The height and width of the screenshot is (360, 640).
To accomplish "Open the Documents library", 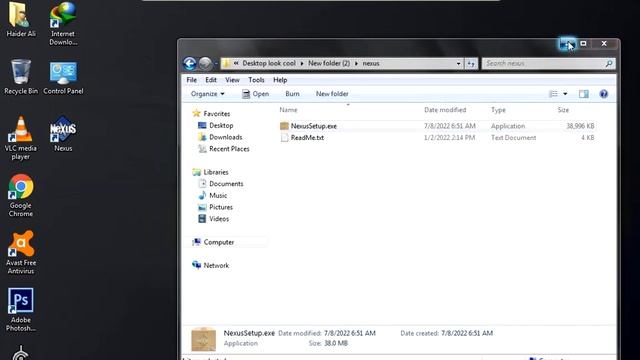I will click(220, 184).
